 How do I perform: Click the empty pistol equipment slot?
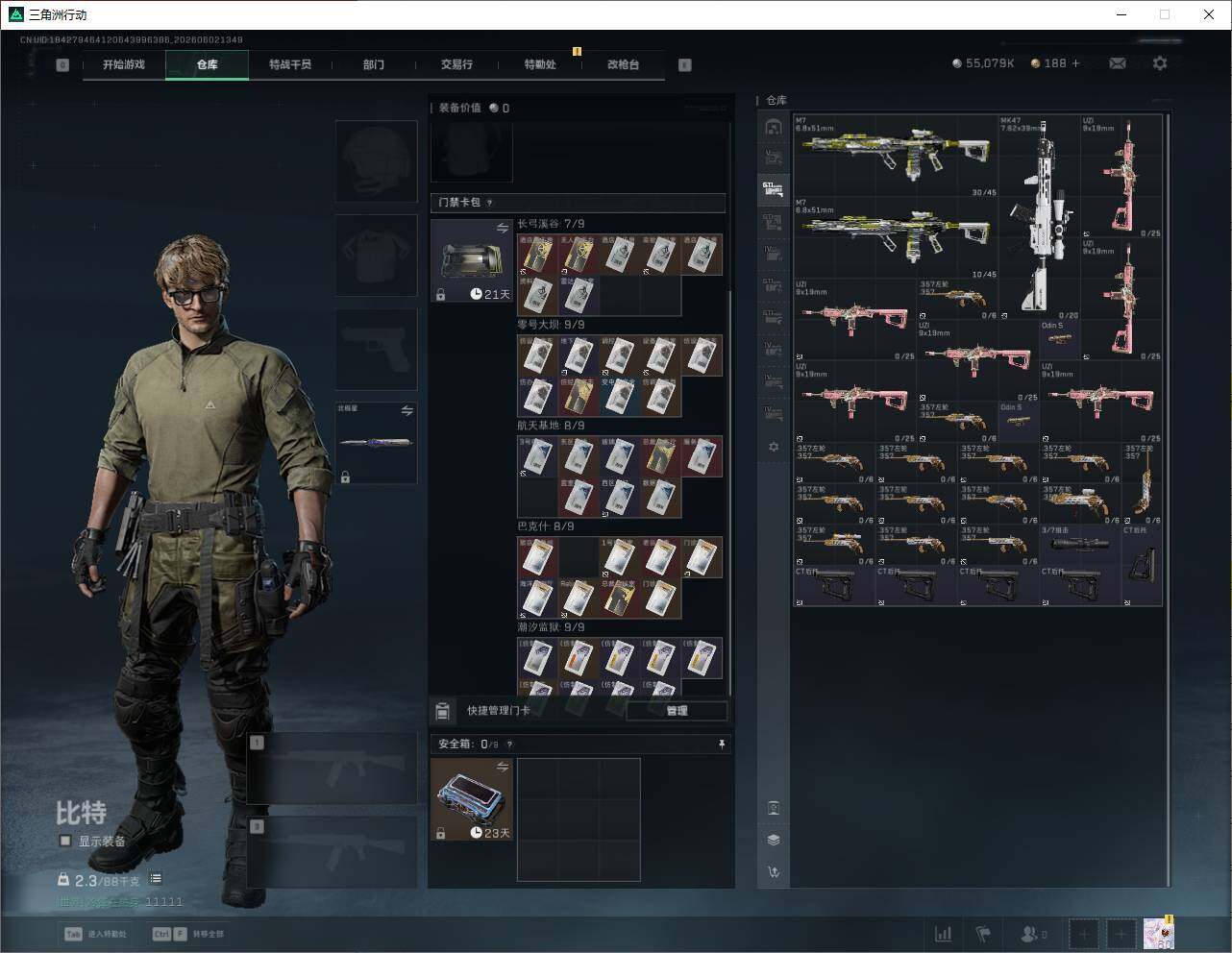point(376,350)
